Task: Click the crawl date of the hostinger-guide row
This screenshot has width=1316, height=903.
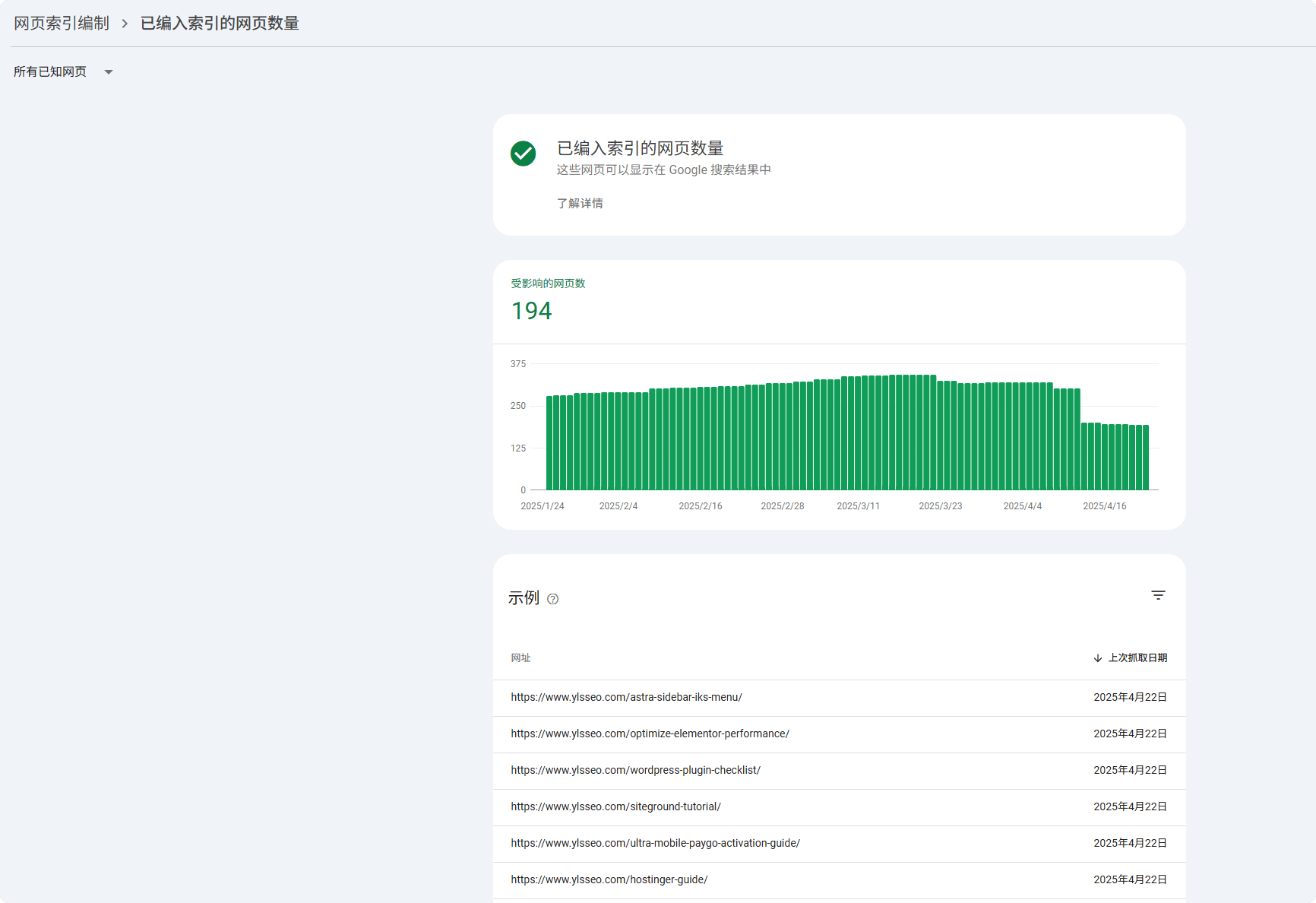Action: [1130, 880]
